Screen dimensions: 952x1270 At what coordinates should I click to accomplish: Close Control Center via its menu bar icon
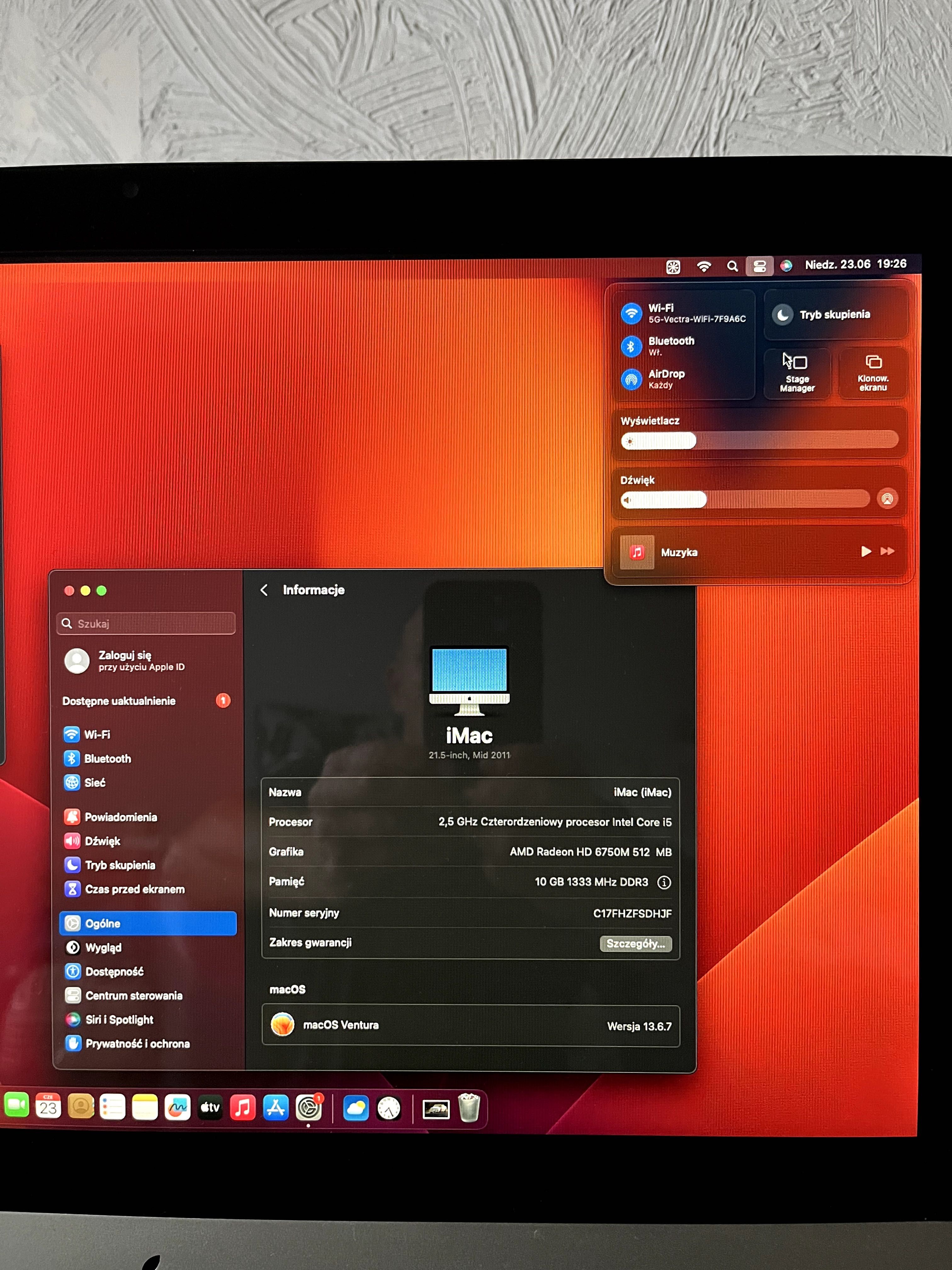(759, 266)
